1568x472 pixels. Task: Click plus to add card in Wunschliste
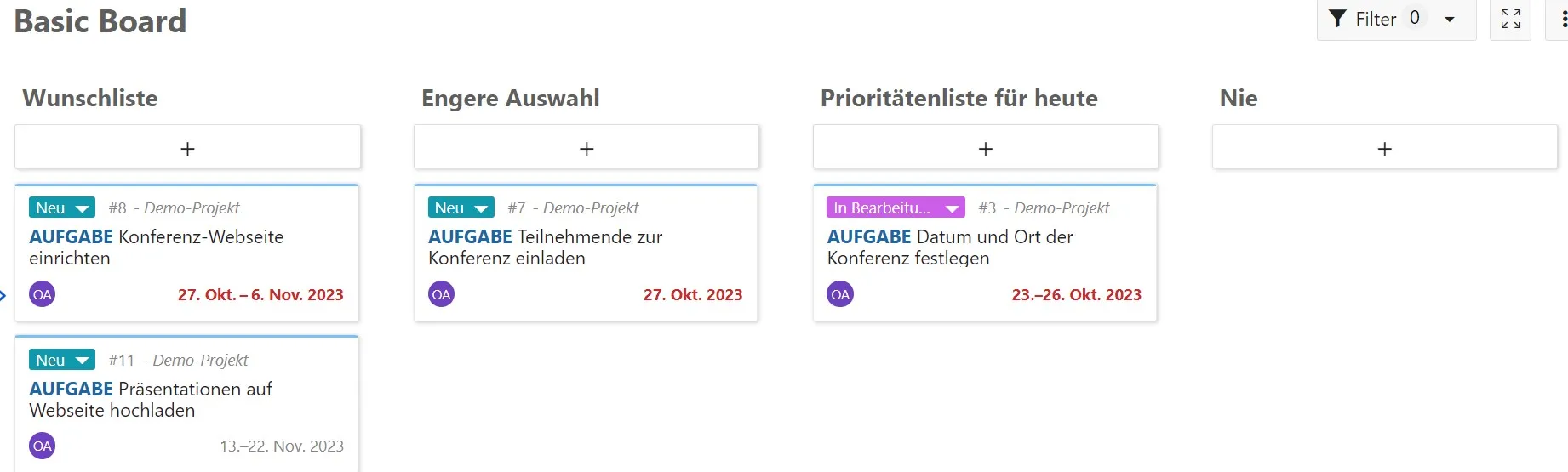point(187,148)
